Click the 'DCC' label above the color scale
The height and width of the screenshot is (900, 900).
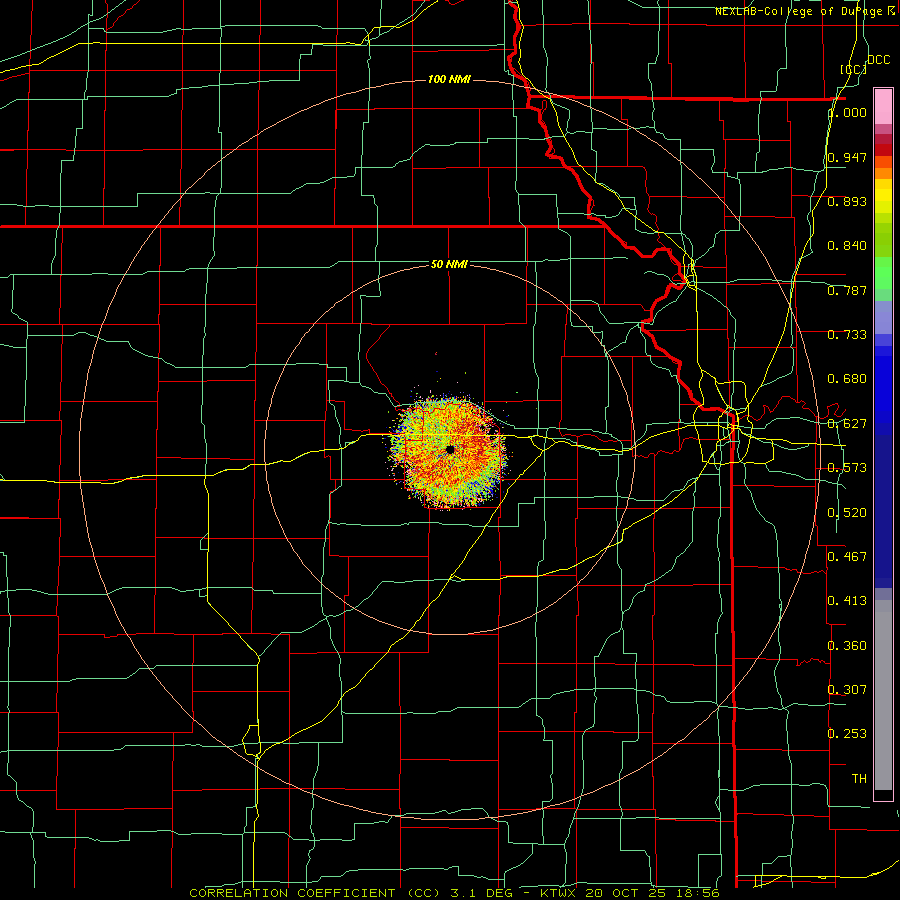pyautogui.click(x=878, y=60)
